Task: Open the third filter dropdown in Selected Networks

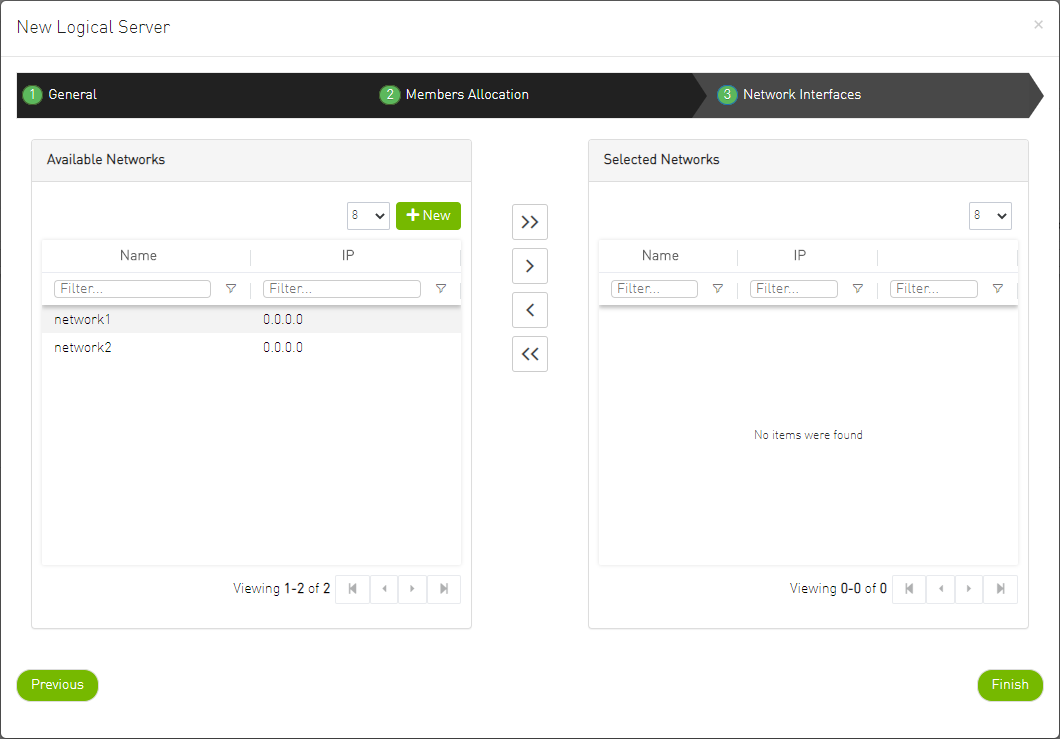Action: click(x=997, y=288)
